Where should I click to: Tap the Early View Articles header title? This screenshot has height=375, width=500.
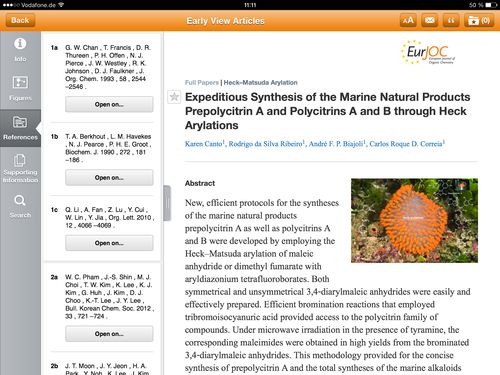tap(225, 21)
